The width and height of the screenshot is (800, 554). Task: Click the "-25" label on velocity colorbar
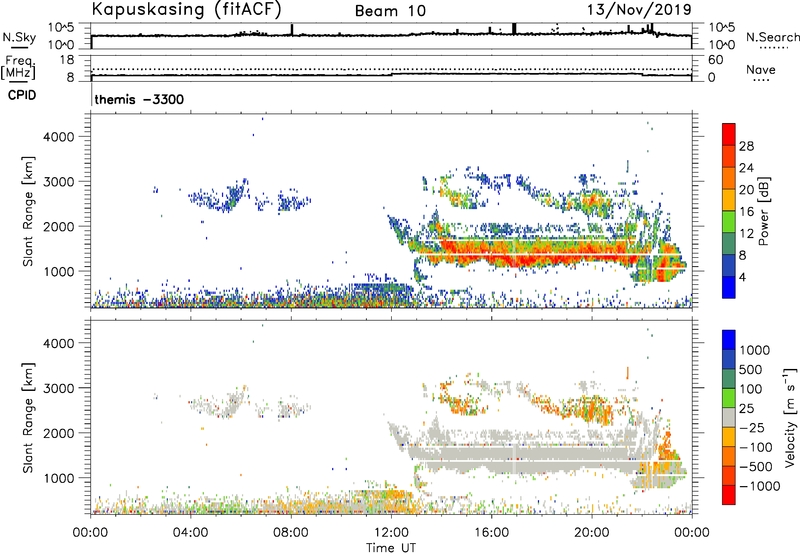(x=751, y=427)
